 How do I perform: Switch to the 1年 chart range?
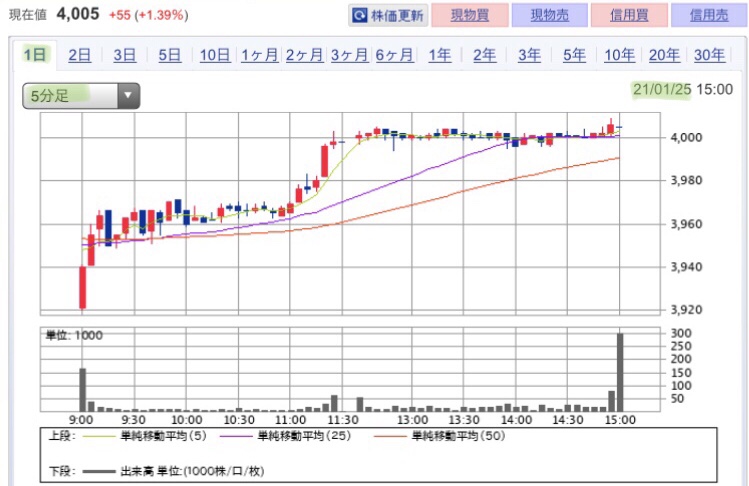pos(439,55)
